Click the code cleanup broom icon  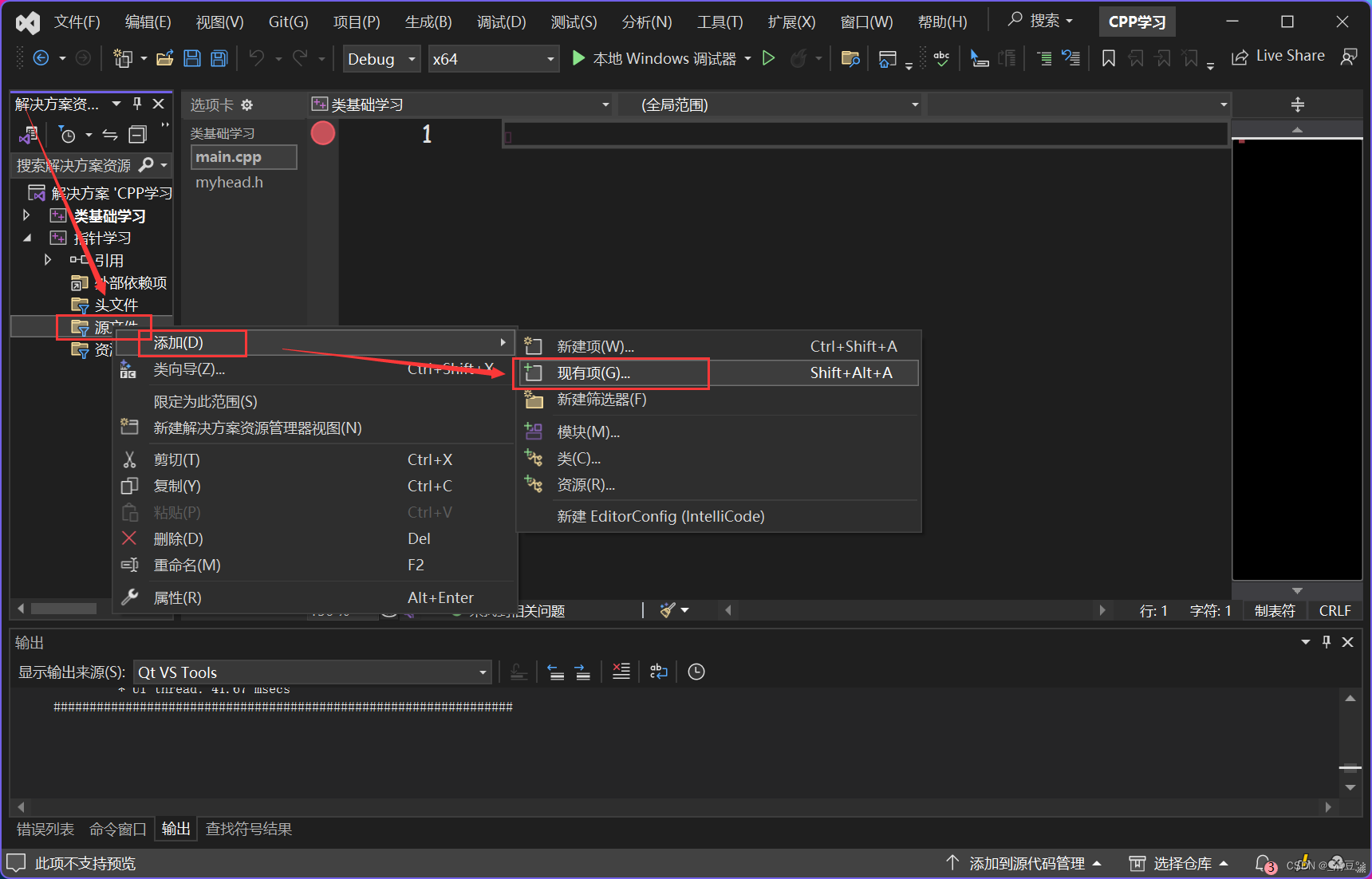point(668,610)
